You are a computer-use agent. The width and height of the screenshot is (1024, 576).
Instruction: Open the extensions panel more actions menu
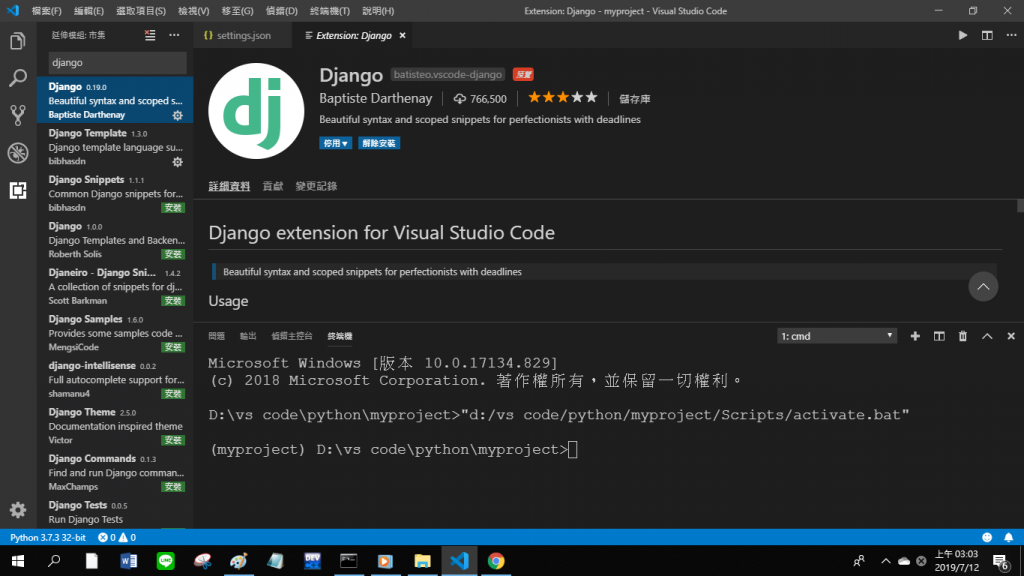[x=174, y=35]
